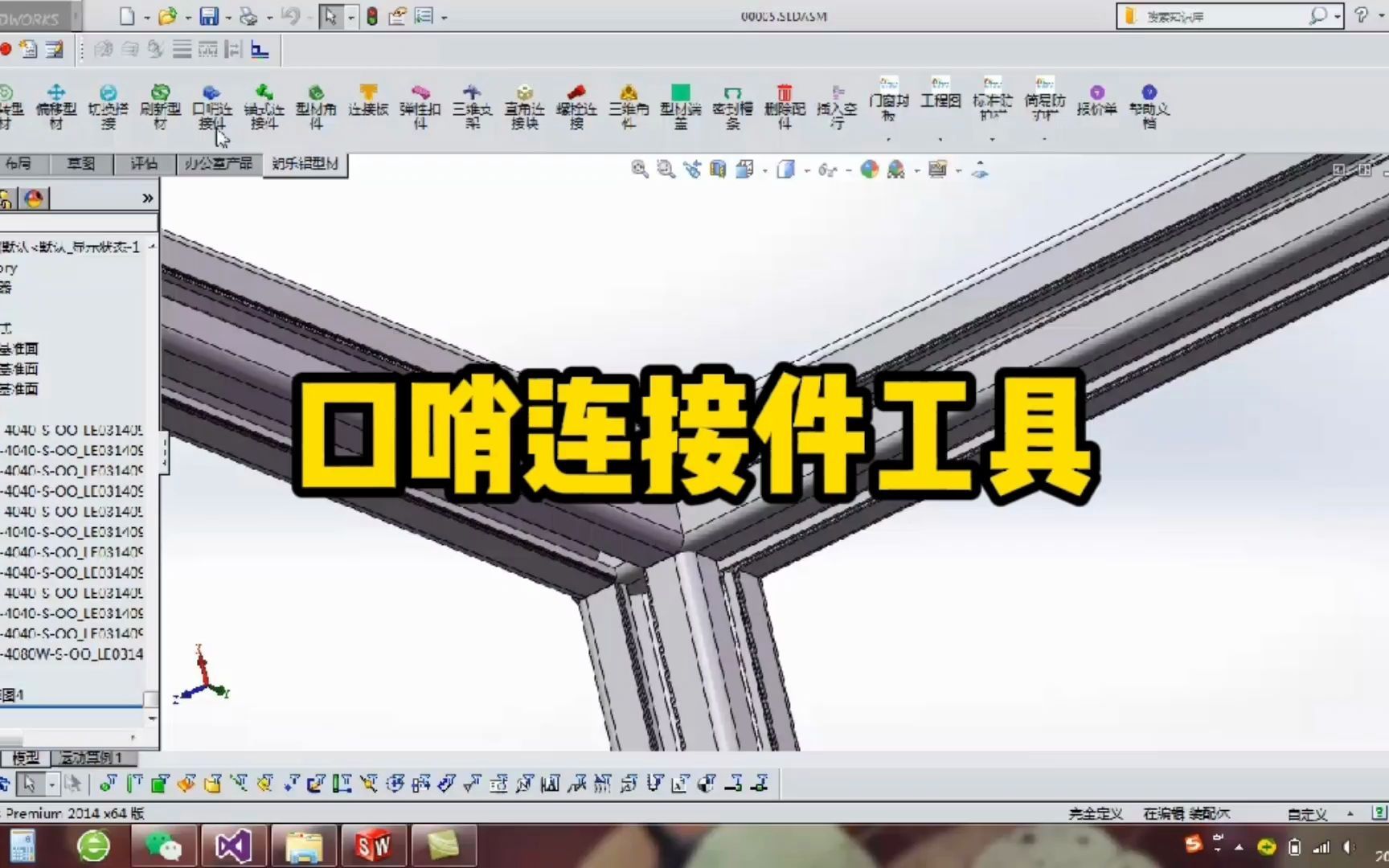Click the 在编辑 装配体 status text
Screen dimensions: 1389x868
[1186, 814]
